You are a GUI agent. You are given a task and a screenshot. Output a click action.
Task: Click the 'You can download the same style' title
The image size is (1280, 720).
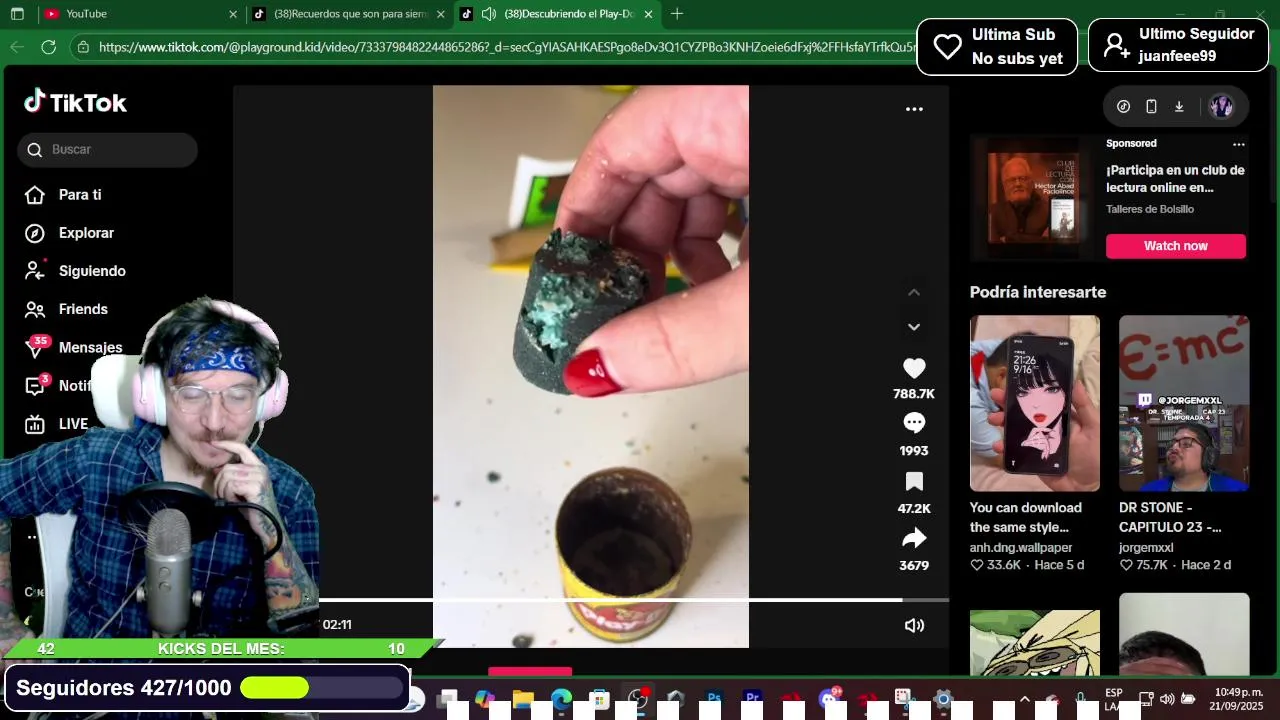pos(1026,517)
